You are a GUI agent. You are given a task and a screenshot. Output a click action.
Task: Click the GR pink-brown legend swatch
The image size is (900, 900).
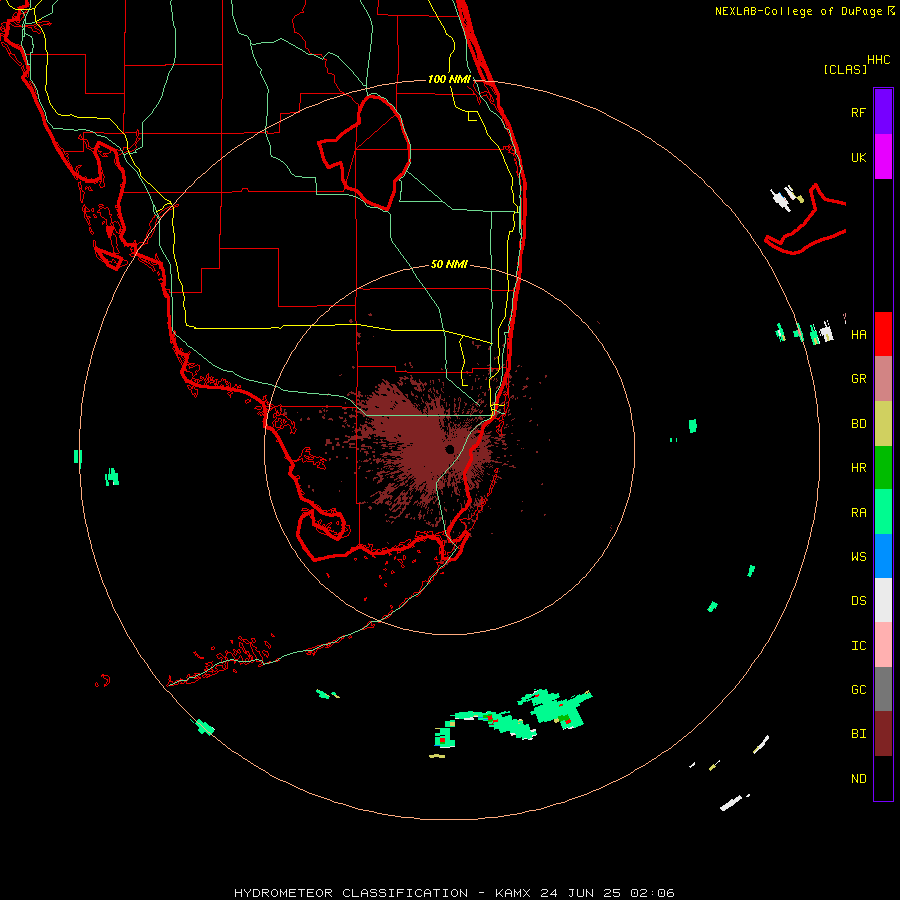[x=883, y=379]
